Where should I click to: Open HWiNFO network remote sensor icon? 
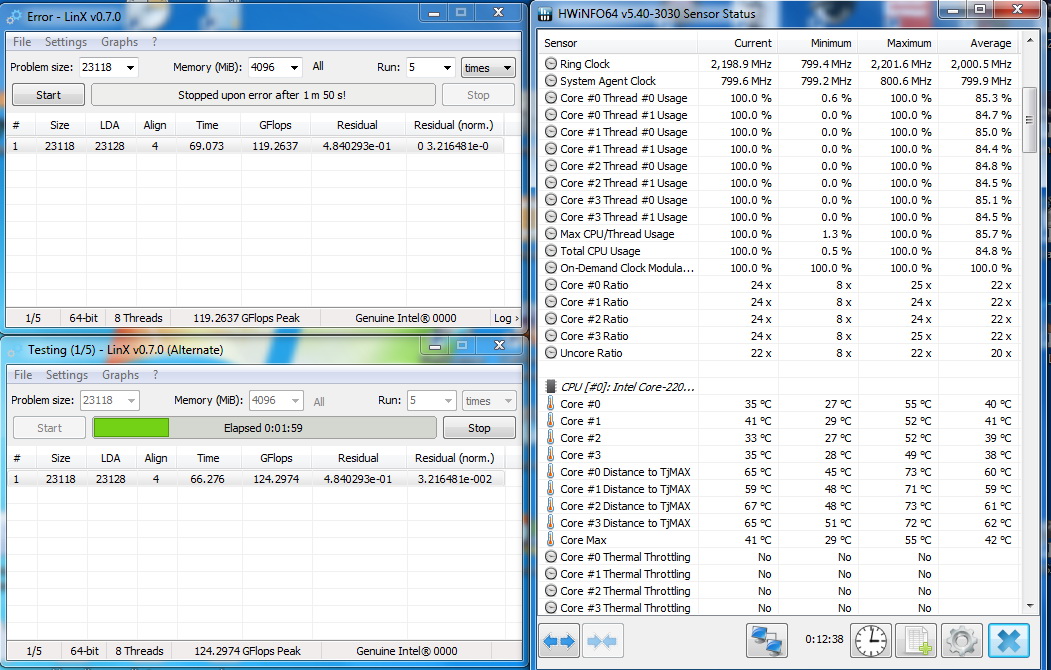pos(767,640)
